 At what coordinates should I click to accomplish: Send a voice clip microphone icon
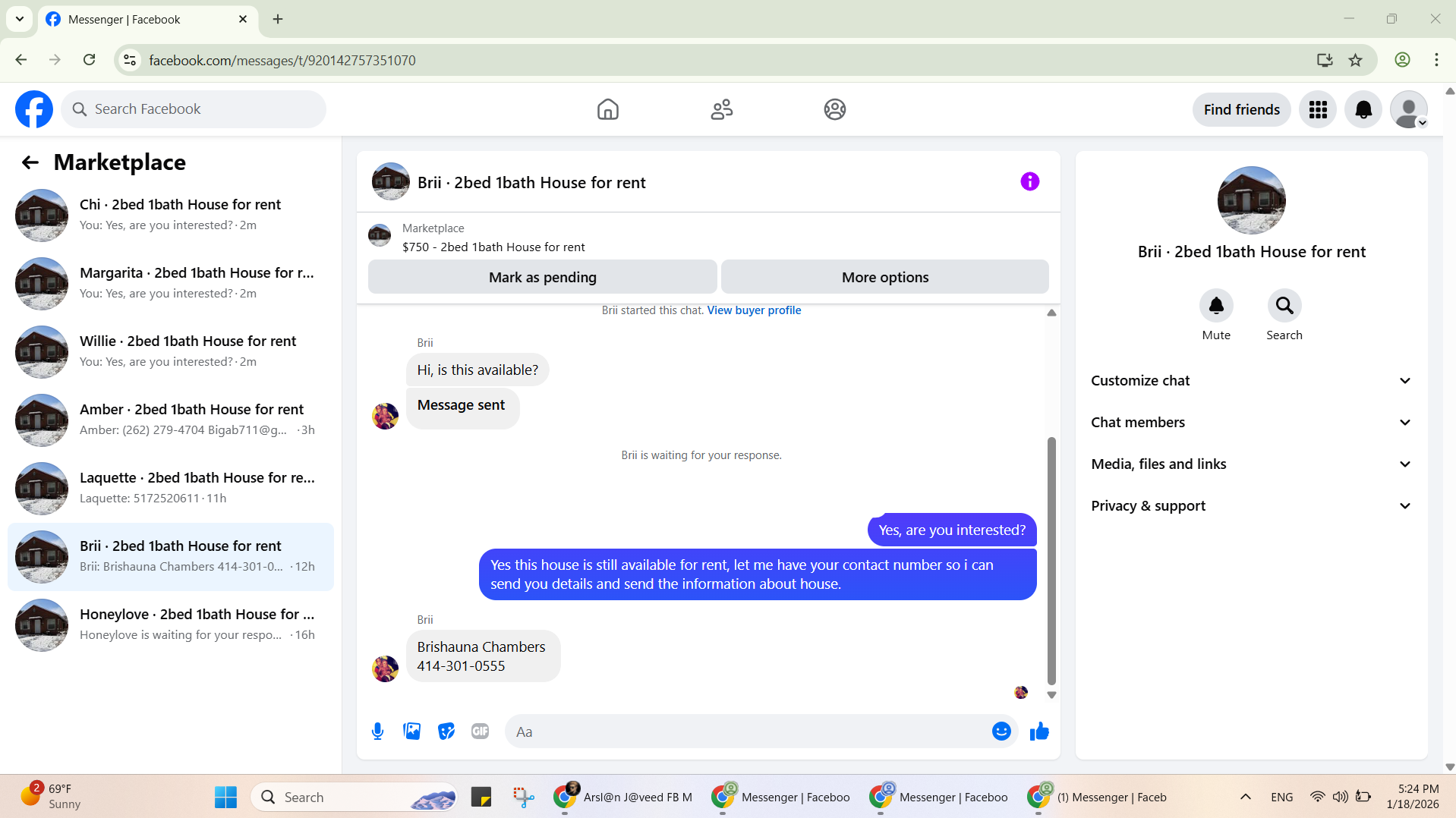(377, 731)
